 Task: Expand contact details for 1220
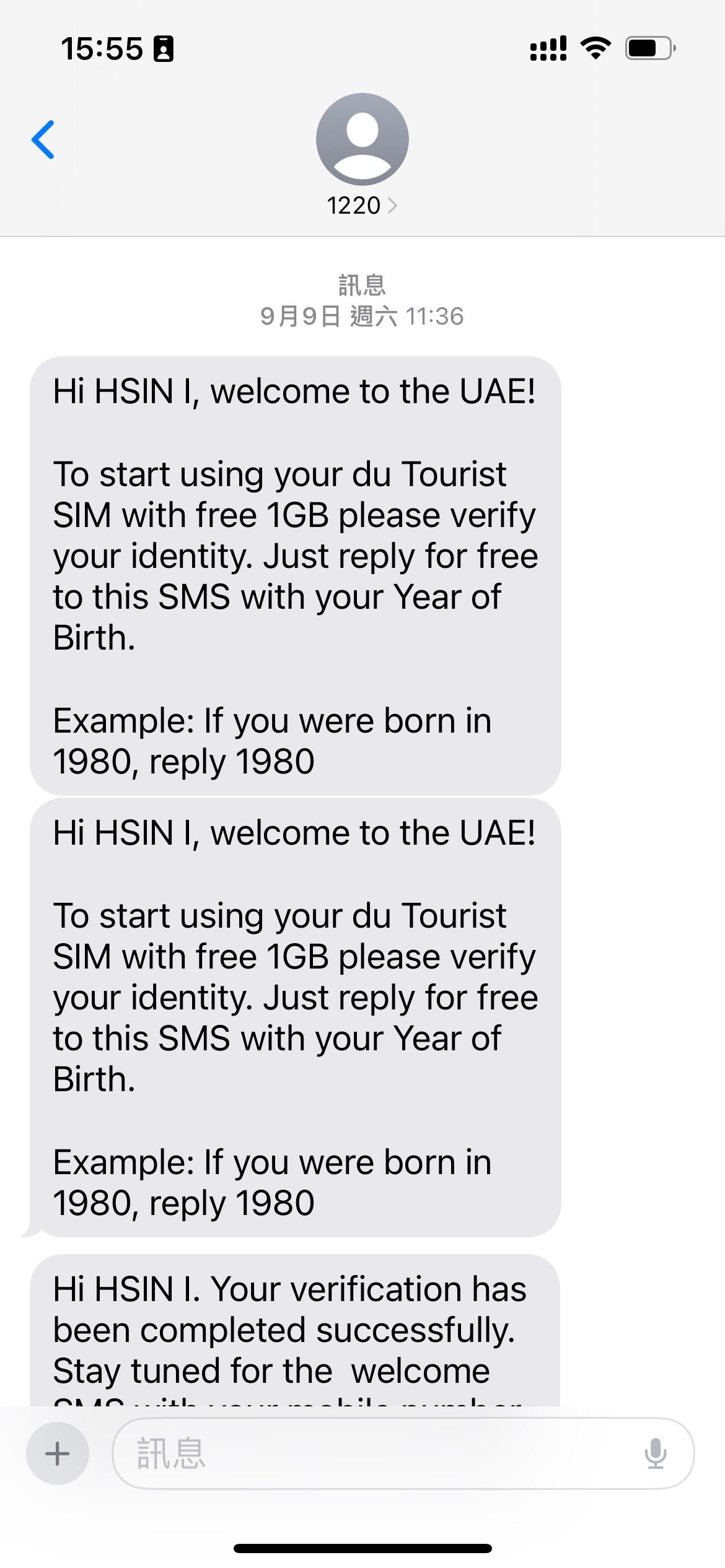[x=362, y=206]
